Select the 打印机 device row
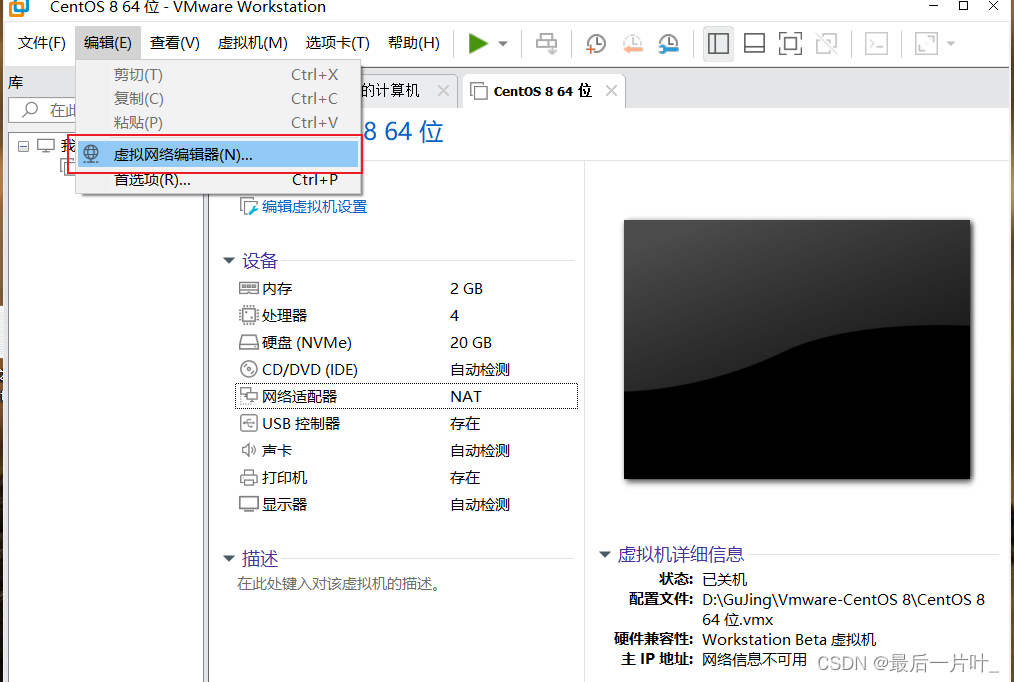The image size is (1014, 682). pos(406,478)
